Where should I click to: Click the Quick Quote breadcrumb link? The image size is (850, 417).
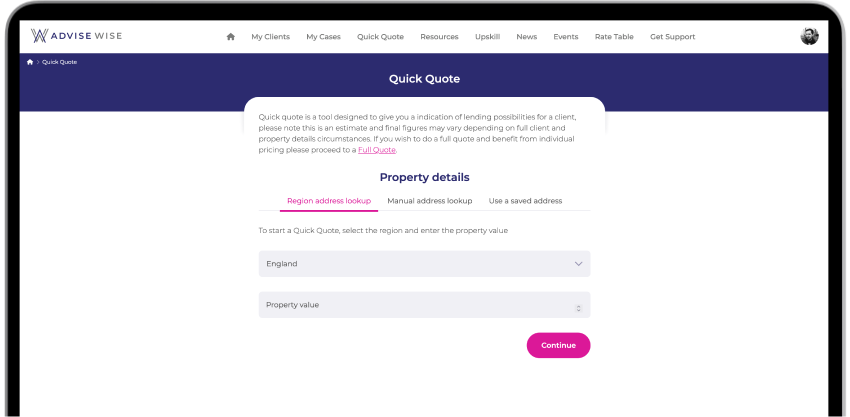tap(60, 62)
